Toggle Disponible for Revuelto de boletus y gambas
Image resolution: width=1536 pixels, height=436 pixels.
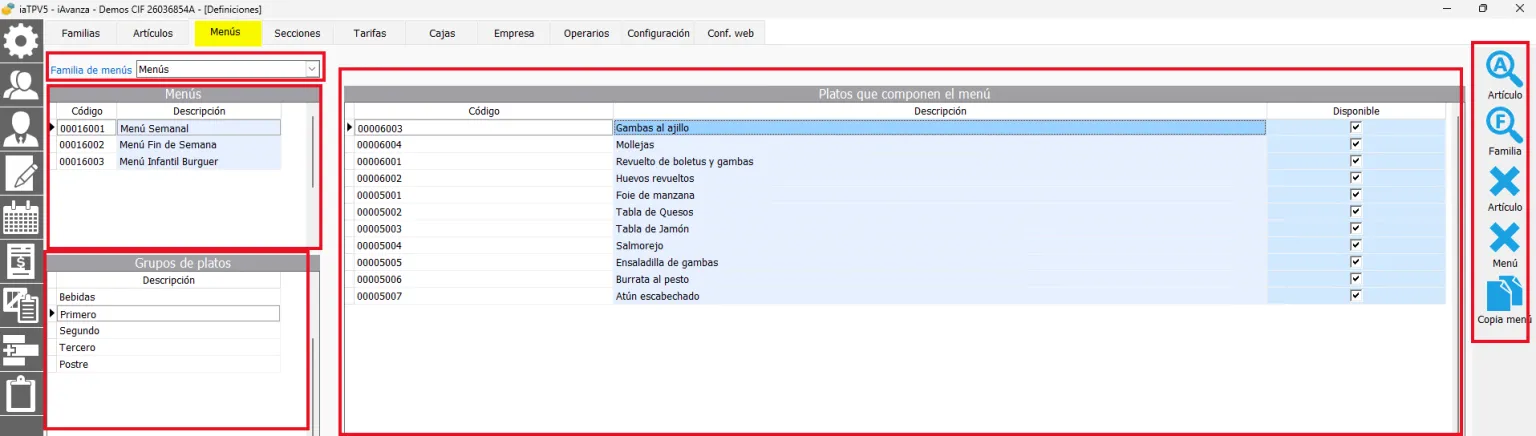click(x=1356, y=161)
